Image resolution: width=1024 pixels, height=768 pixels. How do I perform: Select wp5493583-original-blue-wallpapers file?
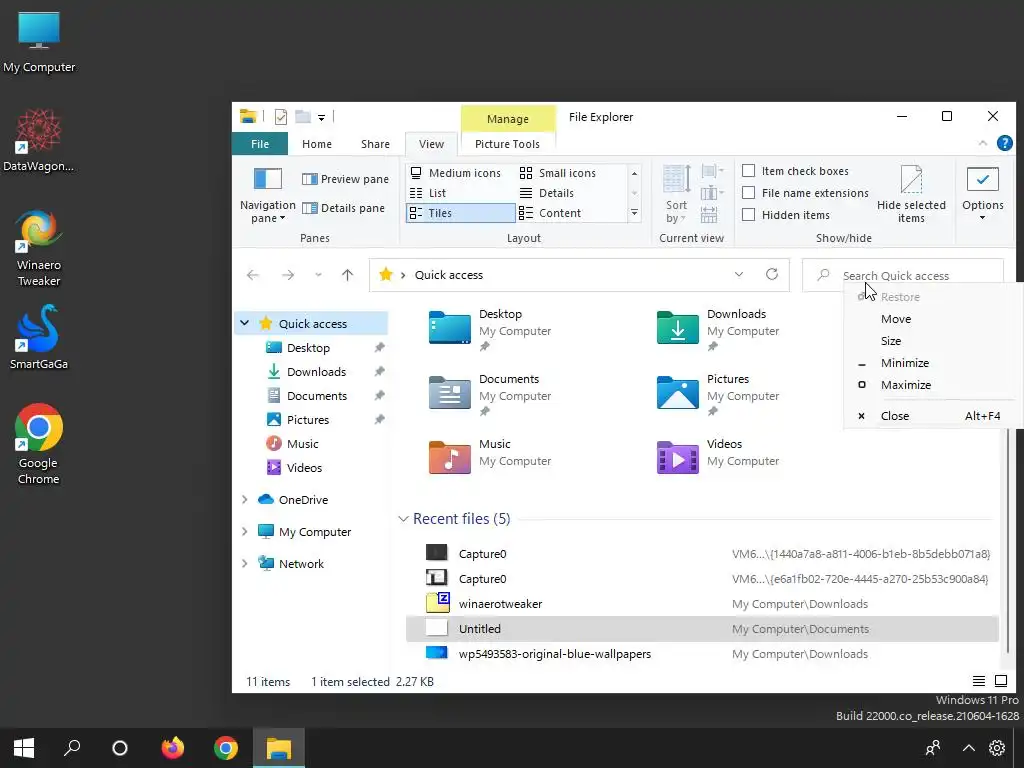702,654
